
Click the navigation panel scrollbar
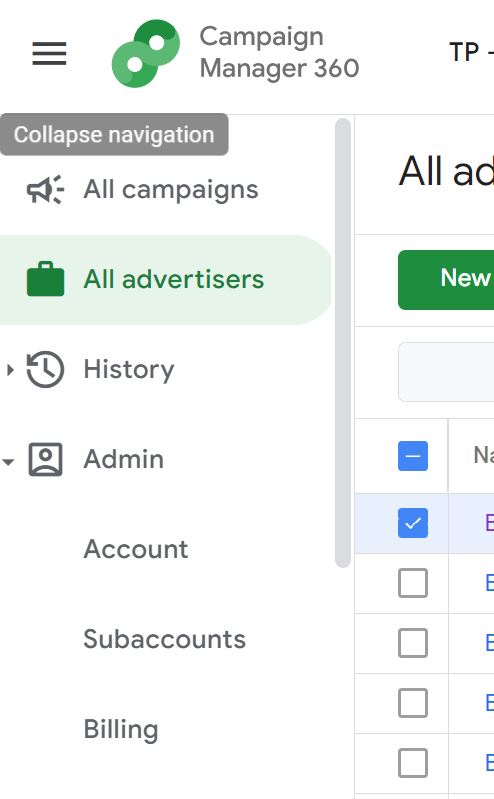tap(343, 343)
